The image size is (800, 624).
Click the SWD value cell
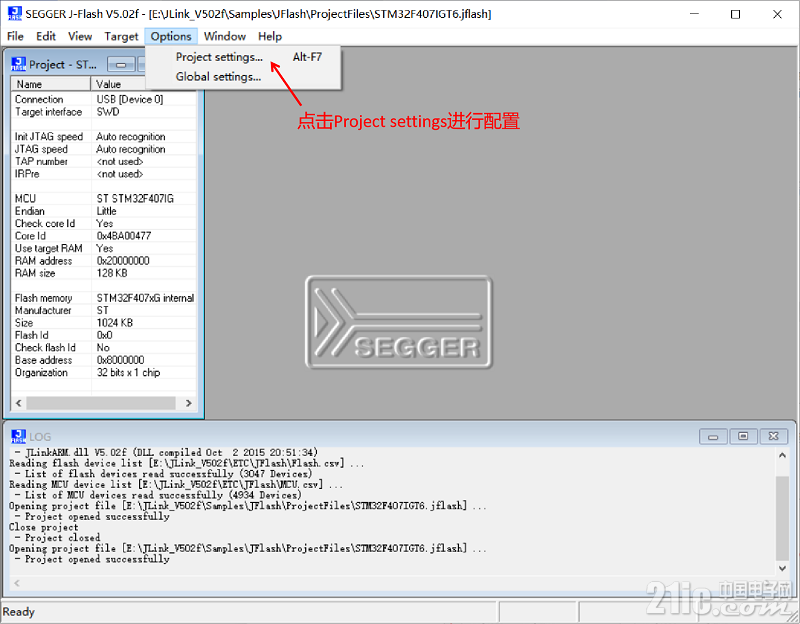pos(108,112)
